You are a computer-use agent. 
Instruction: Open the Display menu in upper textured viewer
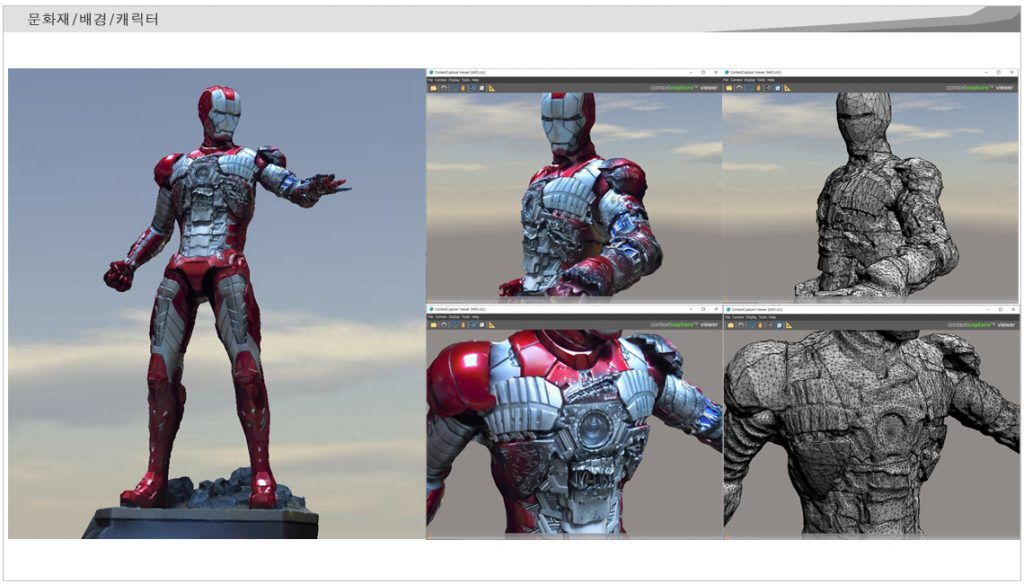coord(453,80)
